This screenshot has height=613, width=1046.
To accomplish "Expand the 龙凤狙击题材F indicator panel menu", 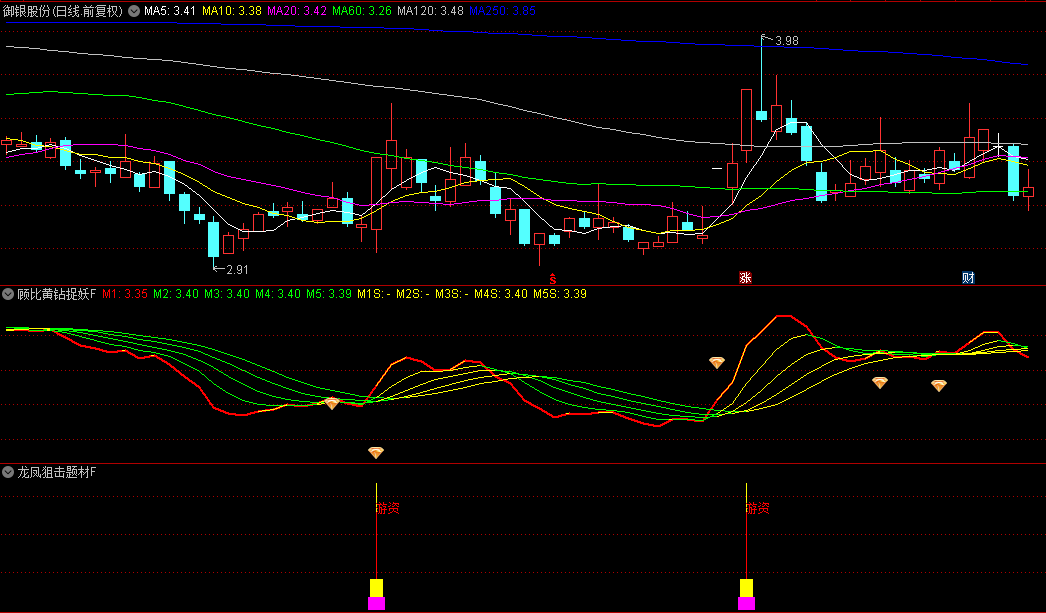I will coord(8,472).
